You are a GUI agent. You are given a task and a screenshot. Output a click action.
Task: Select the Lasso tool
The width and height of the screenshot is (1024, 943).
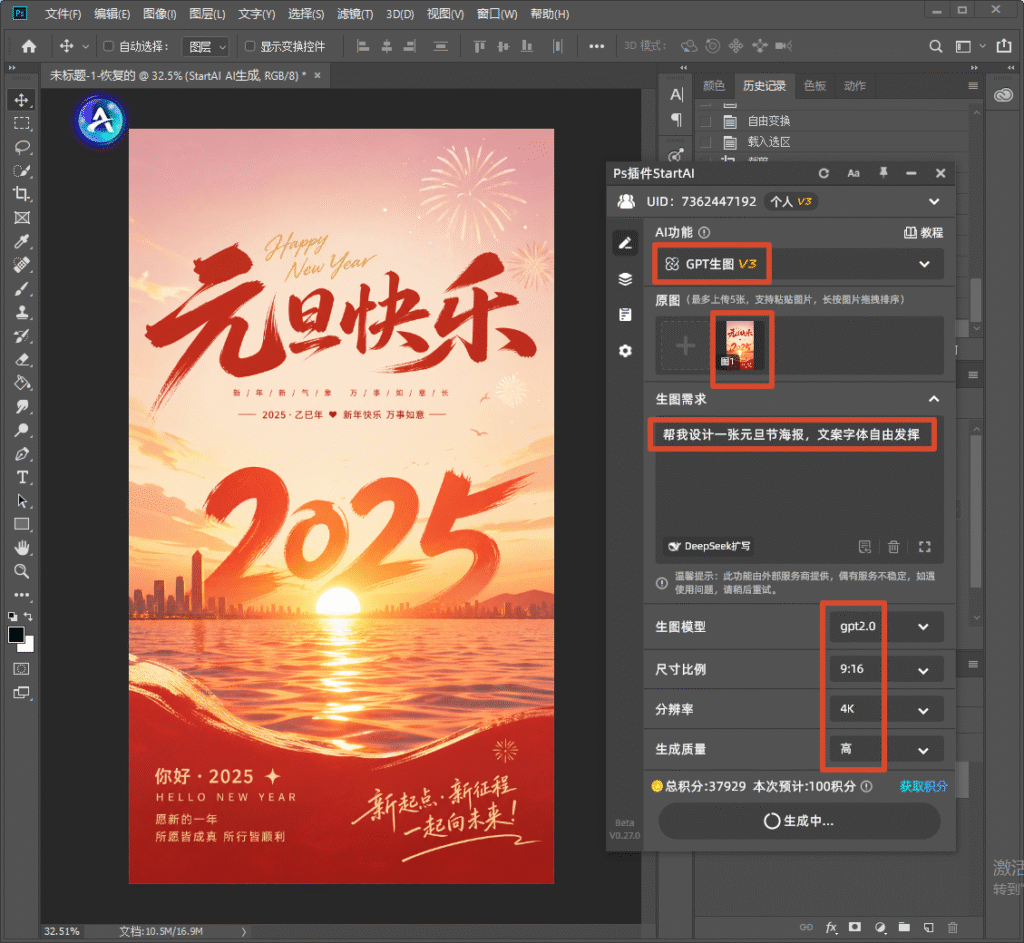(22, 147)
